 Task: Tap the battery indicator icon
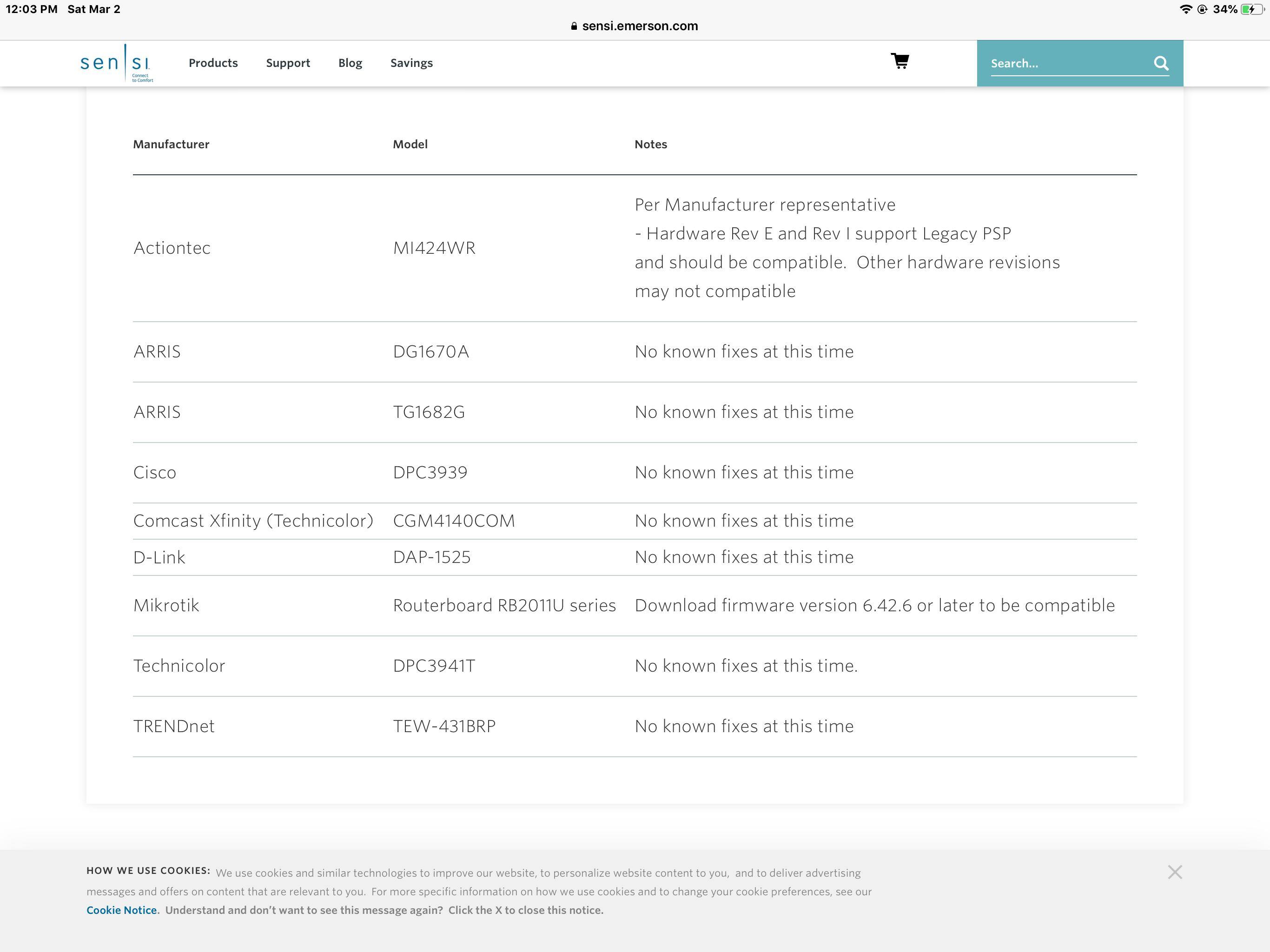[1252, 9]
